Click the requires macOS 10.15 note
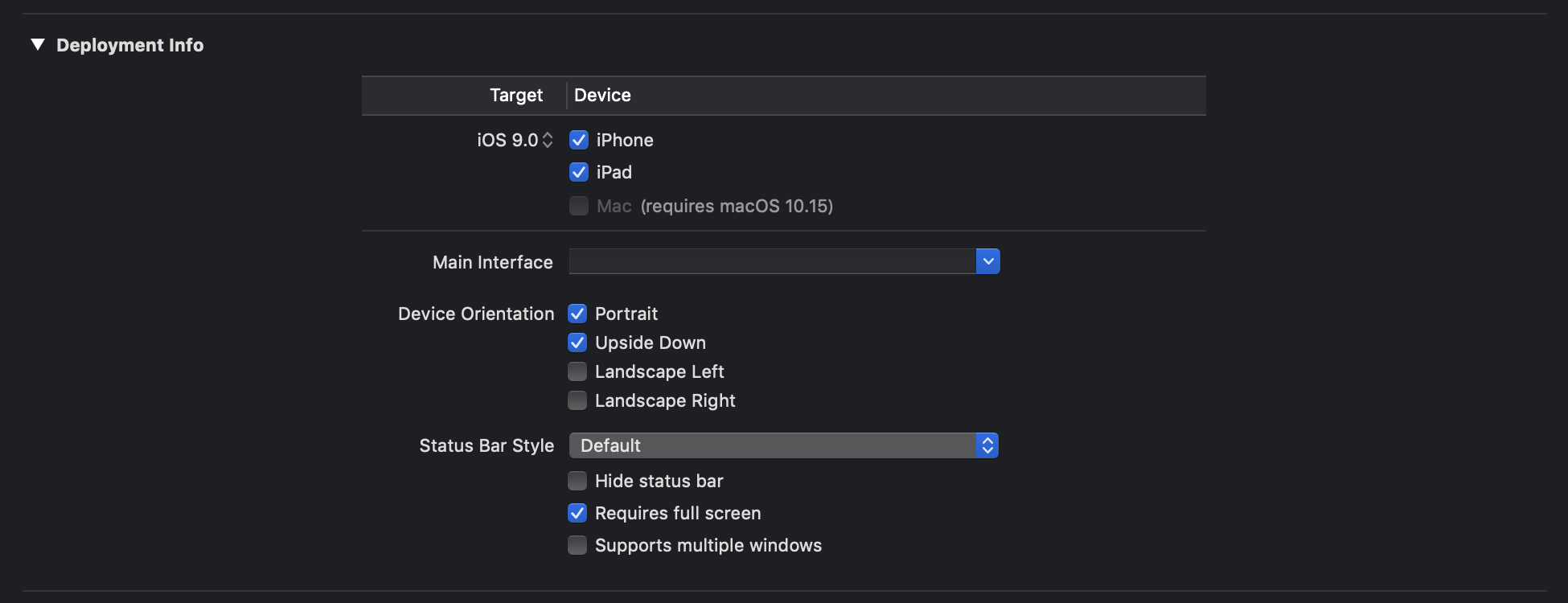 tap(737, 206)
